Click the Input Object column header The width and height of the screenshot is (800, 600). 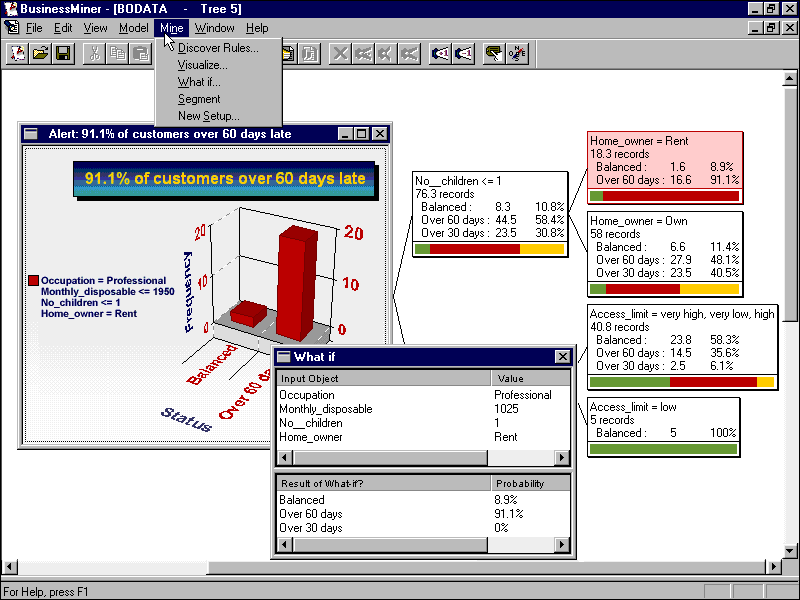pos(384,379)
